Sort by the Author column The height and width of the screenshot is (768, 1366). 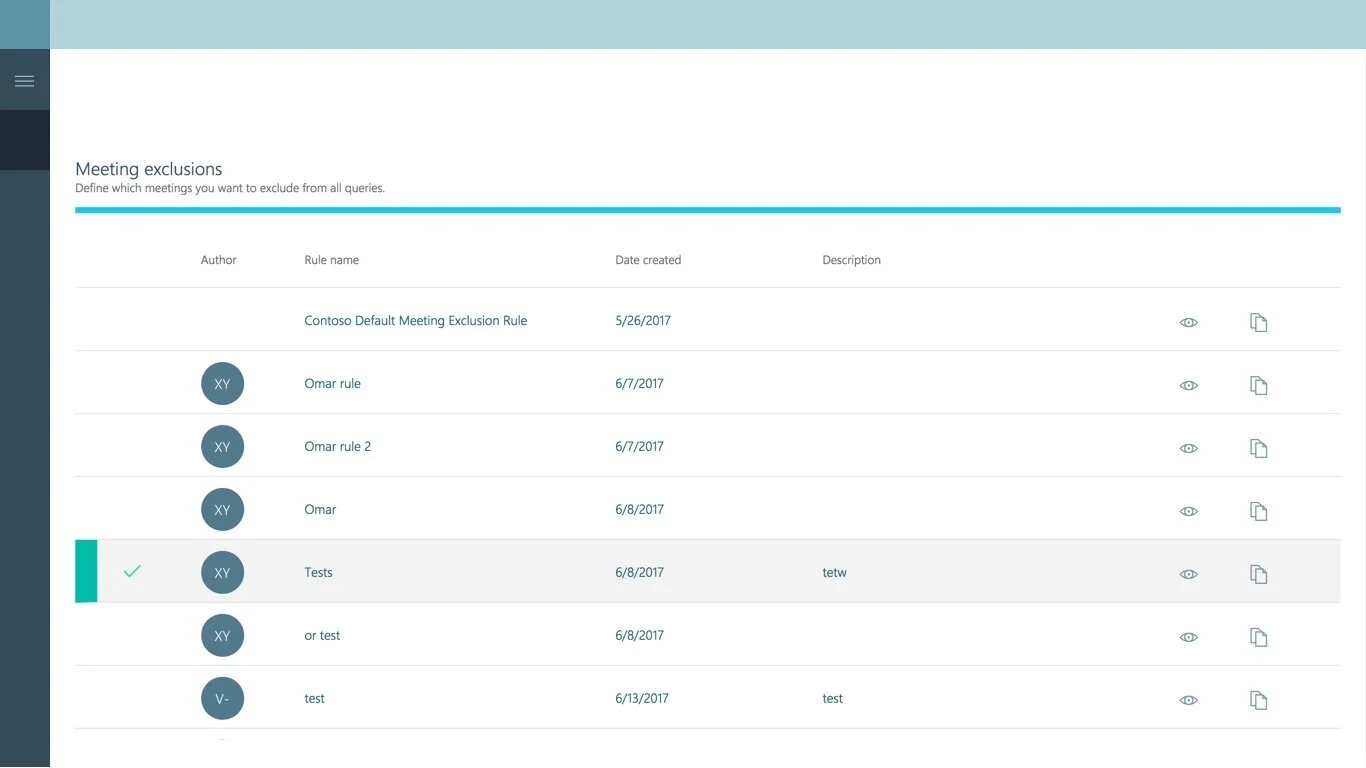coord(218,259)
